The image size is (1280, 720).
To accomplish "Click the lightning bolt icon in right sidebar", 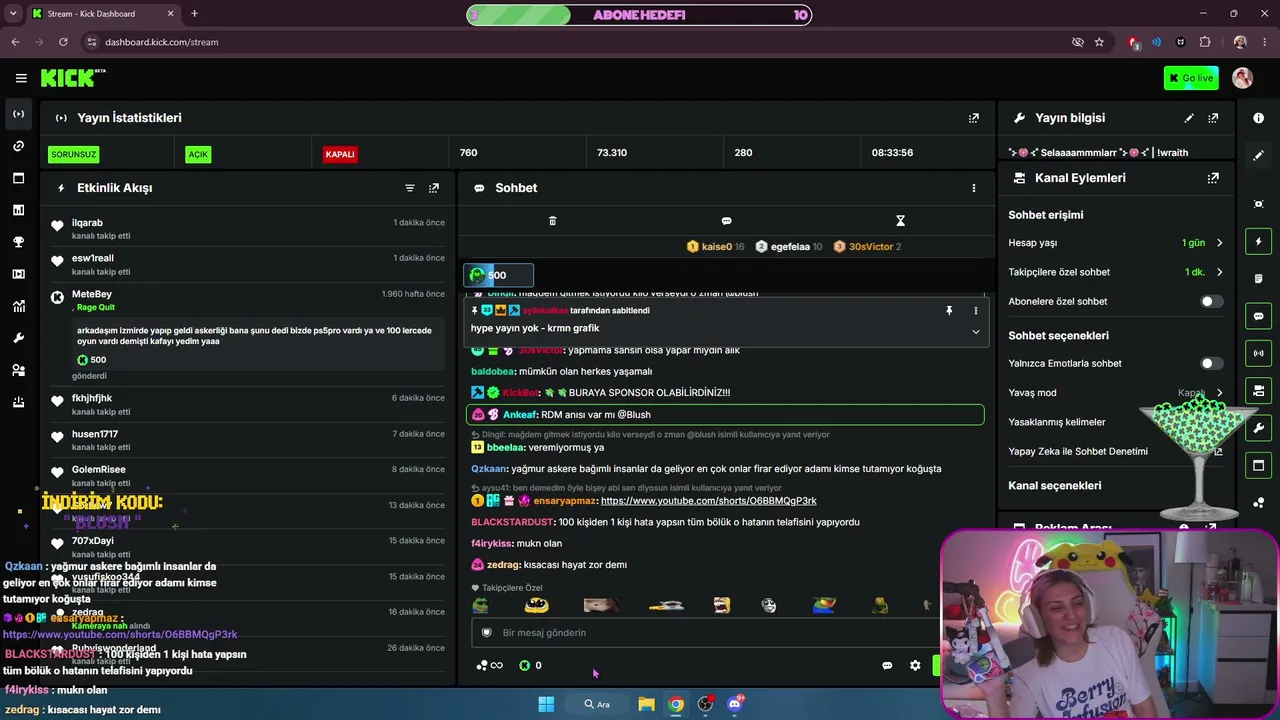I will click(x=1258, y=241).
